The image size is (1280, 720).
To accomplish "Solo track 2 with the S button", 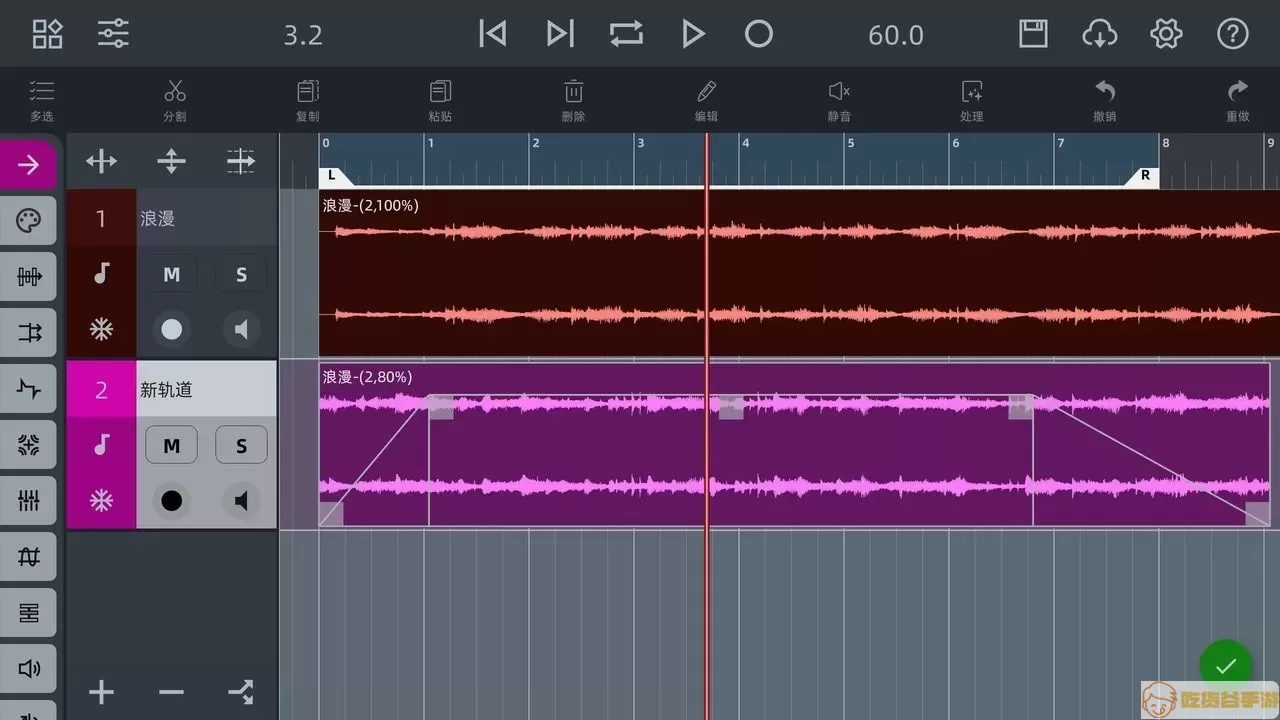I will [x=241, y=445].
